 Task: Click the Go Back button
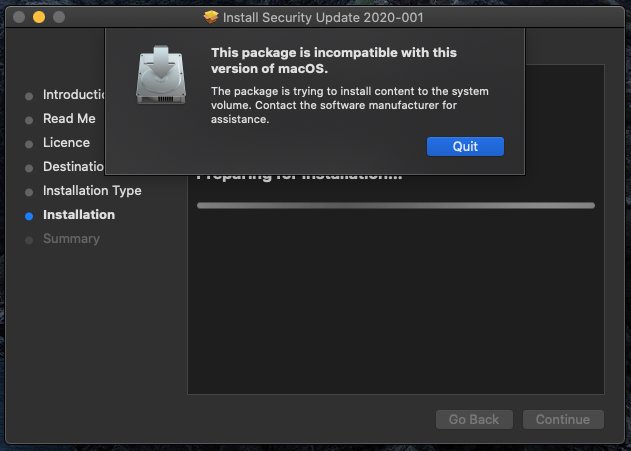(474, 419)
